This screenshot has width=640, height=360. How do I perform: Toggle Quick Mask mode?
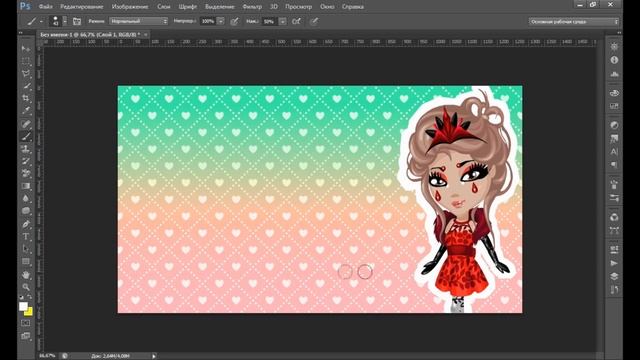[x=26, y=323]
